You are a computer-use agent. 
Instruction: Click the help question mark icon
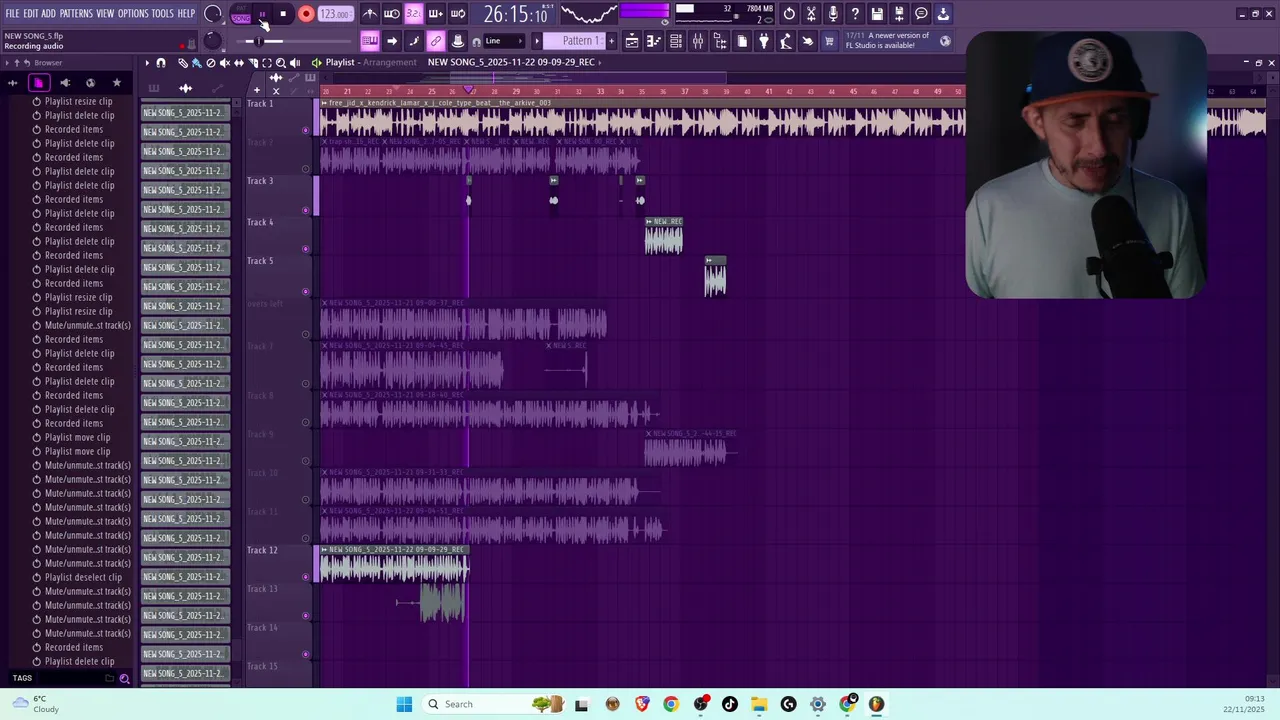[855, 14]
